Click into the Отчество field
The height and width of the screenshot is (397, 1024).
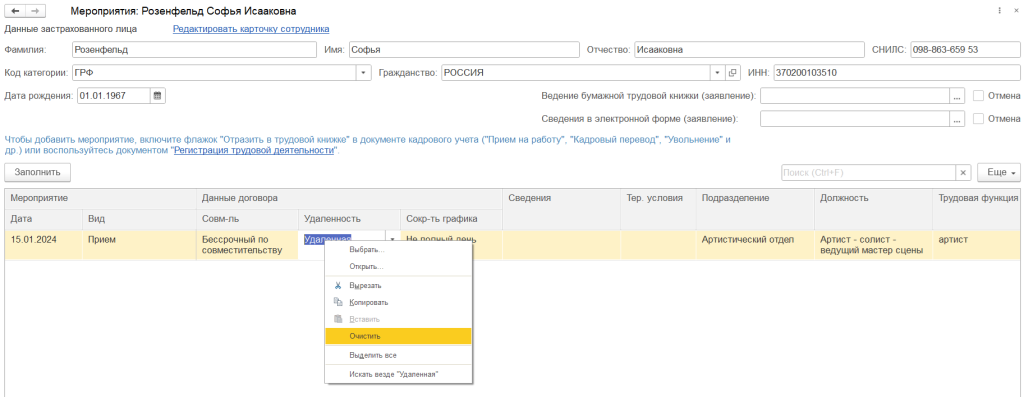(x=749, y=50)
